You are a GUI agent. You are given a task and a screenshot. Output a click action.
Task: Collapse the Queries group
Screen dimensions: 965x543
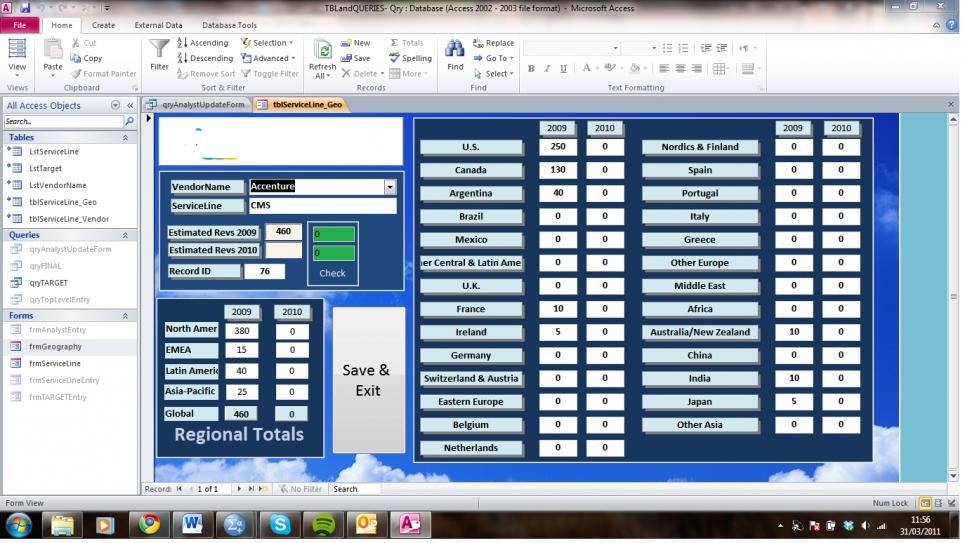pos(126,235)
